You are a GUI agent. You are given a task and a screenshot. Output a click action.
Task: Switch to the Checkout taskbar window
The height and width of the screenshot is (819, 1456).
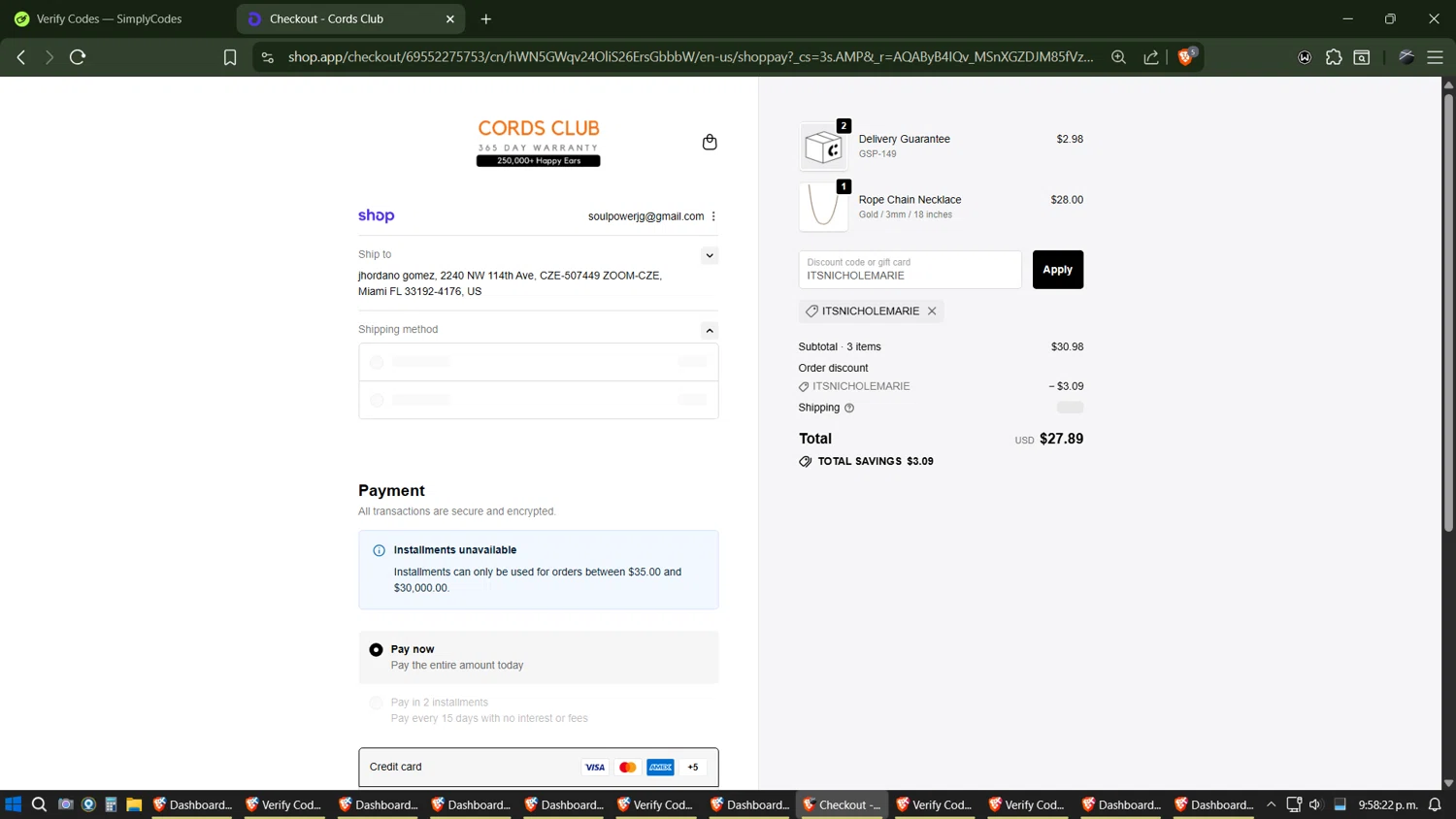point(842,804)
